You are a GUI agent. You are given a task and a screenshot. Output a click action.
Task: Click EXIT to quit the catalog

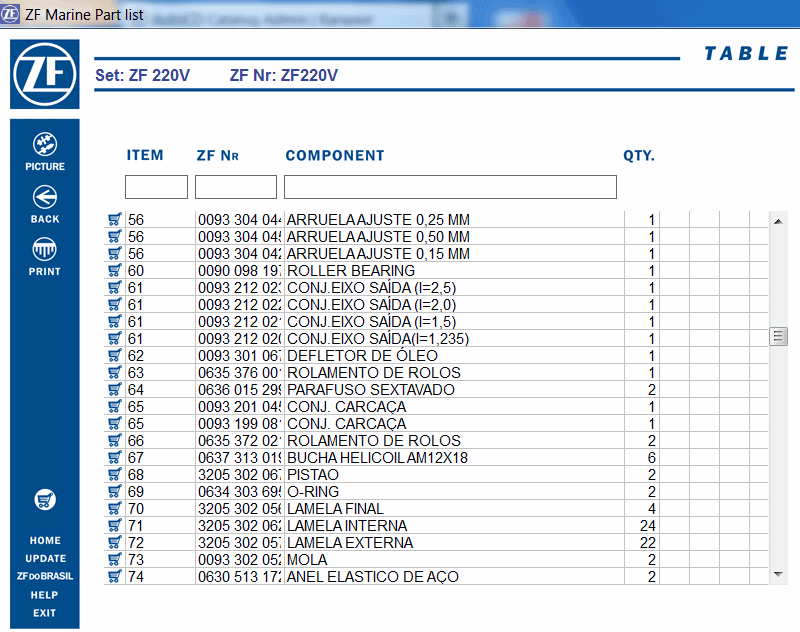pyautogui.click(x=44, y=613)
